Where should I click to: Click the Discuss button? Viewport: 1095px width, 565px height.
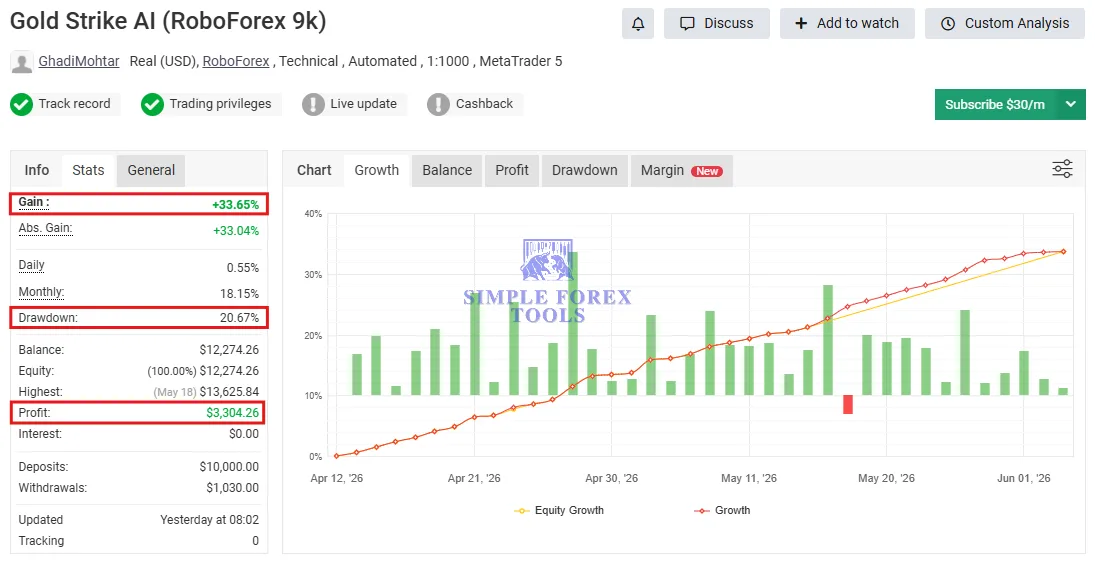pos(716,24)
